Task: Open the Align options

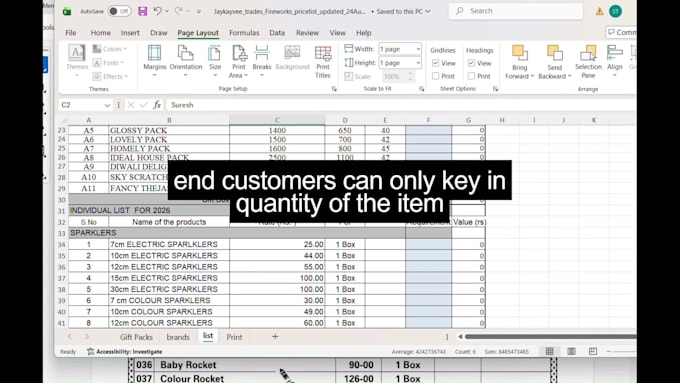Action: pos(615,61)
